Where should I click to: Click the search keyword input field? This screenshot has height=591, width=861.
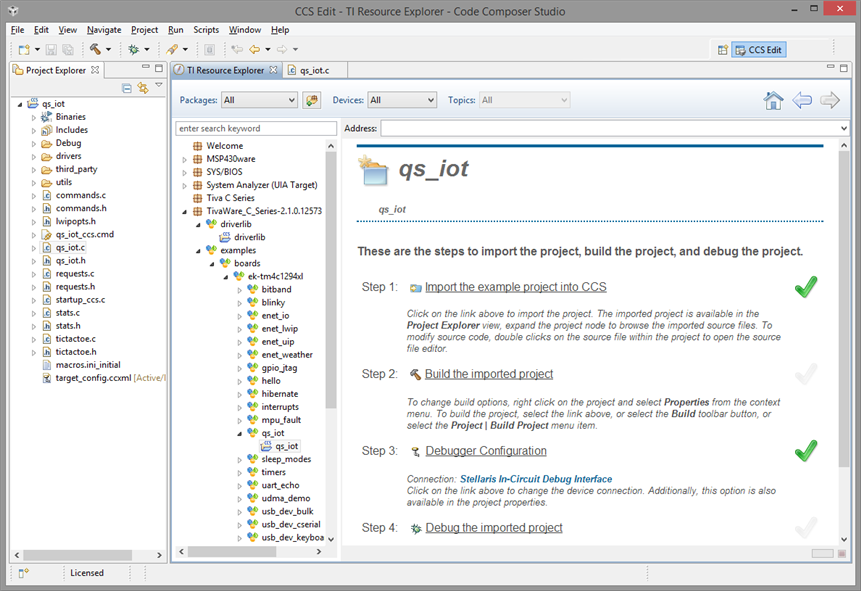256,129
